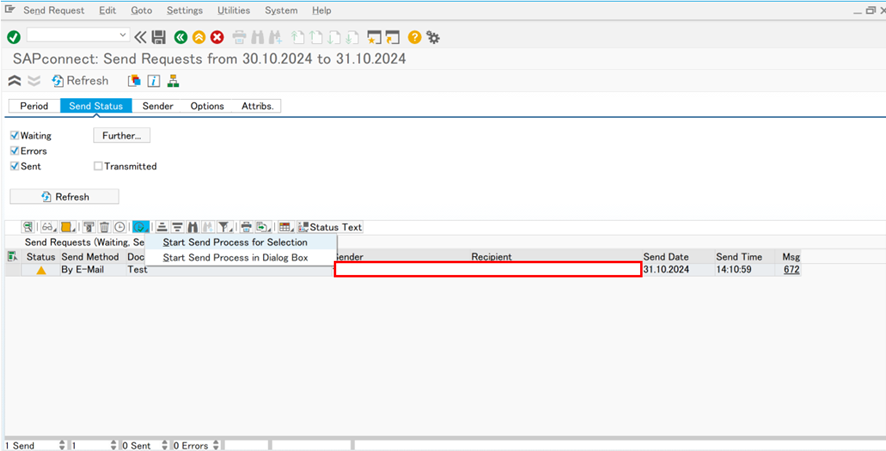This screenshot has width=886, height=451.
Task: Open the command field dropdown arrow
Action: coord(124,35)
